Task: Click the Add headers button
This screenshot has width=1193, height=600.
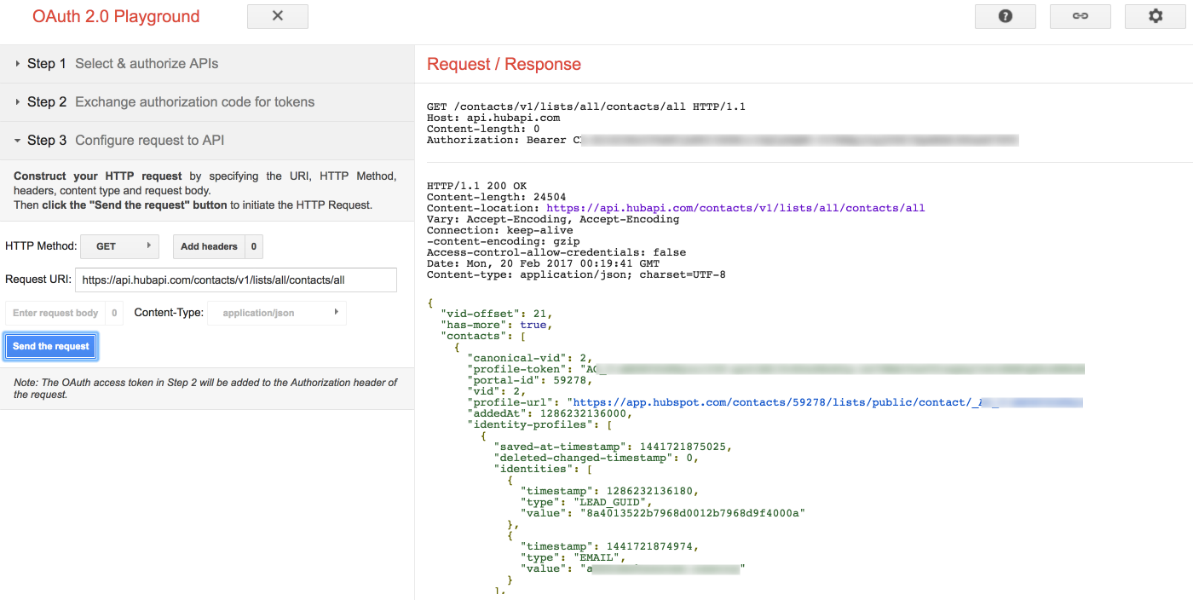Action: [x=211, y=245]
